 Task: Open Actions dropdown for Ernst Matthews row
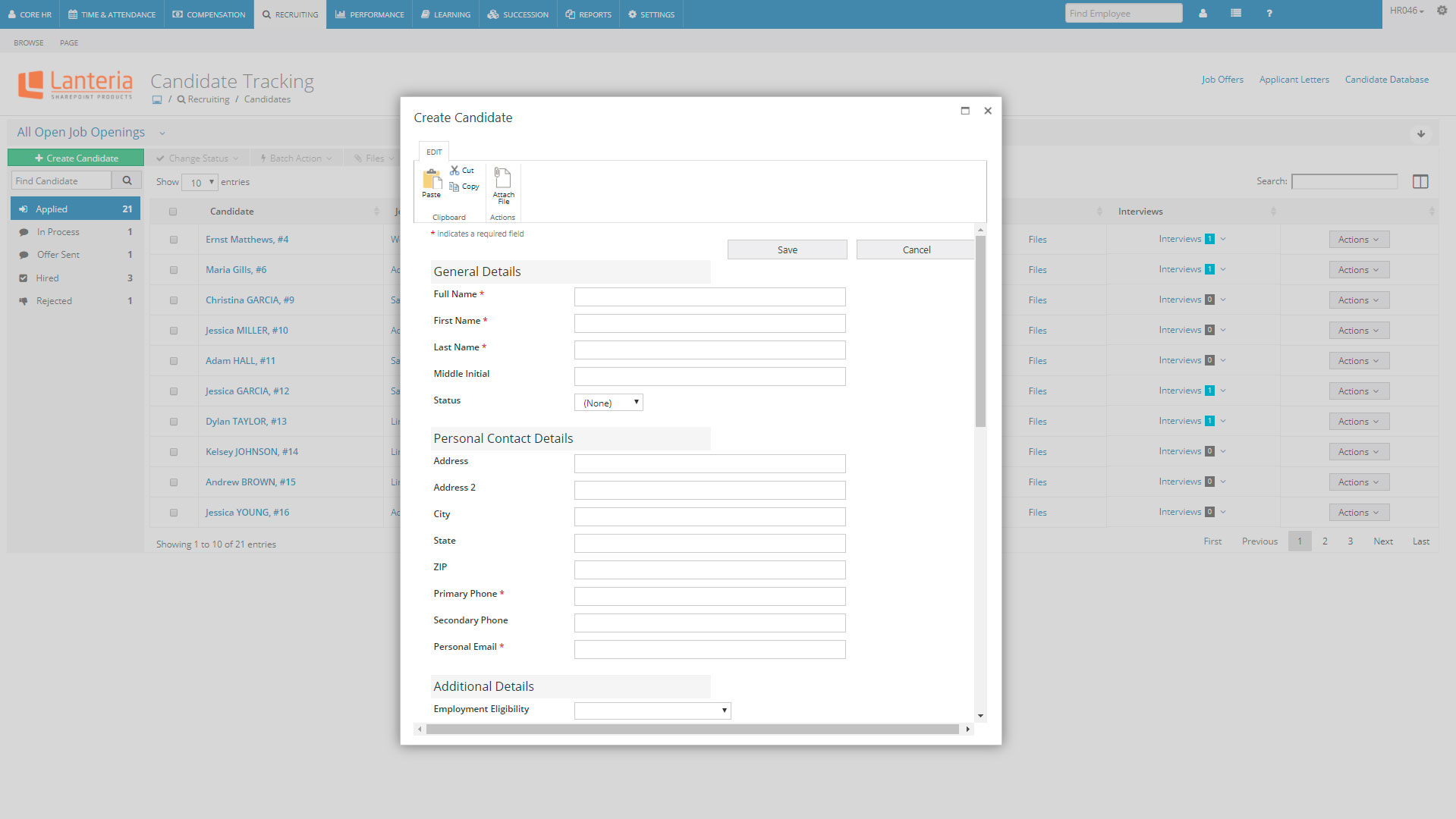pyautogui.click(x=1359, y=240)
